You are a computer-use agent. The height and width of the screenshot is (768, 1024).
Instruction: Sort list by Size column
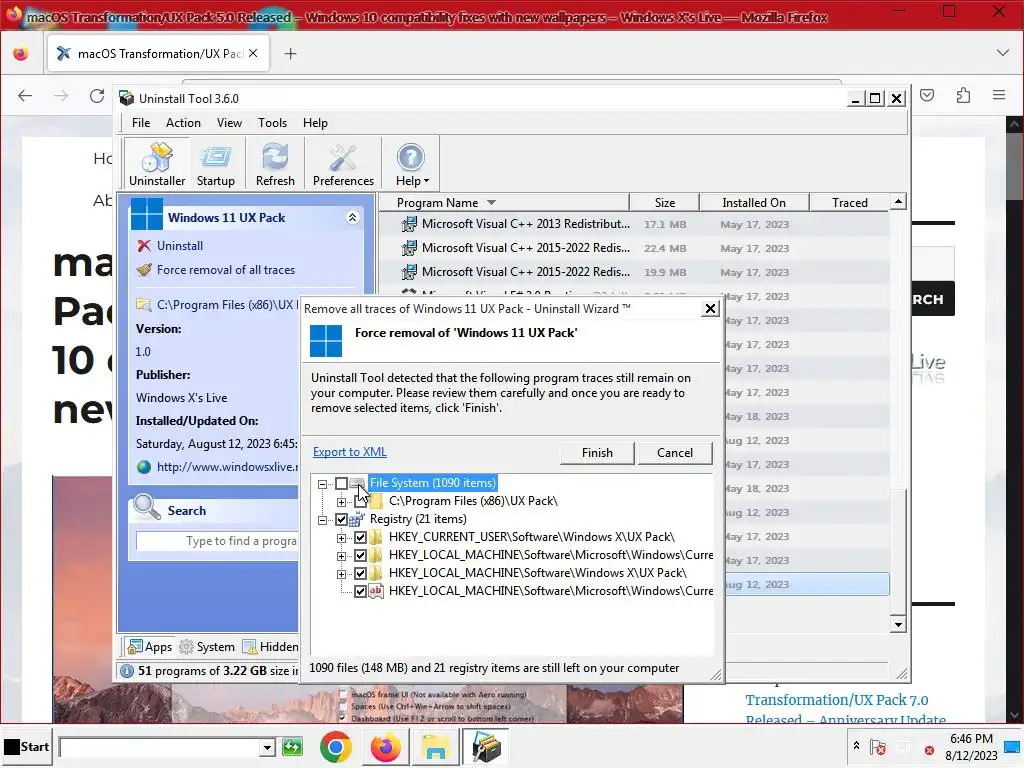664,202
